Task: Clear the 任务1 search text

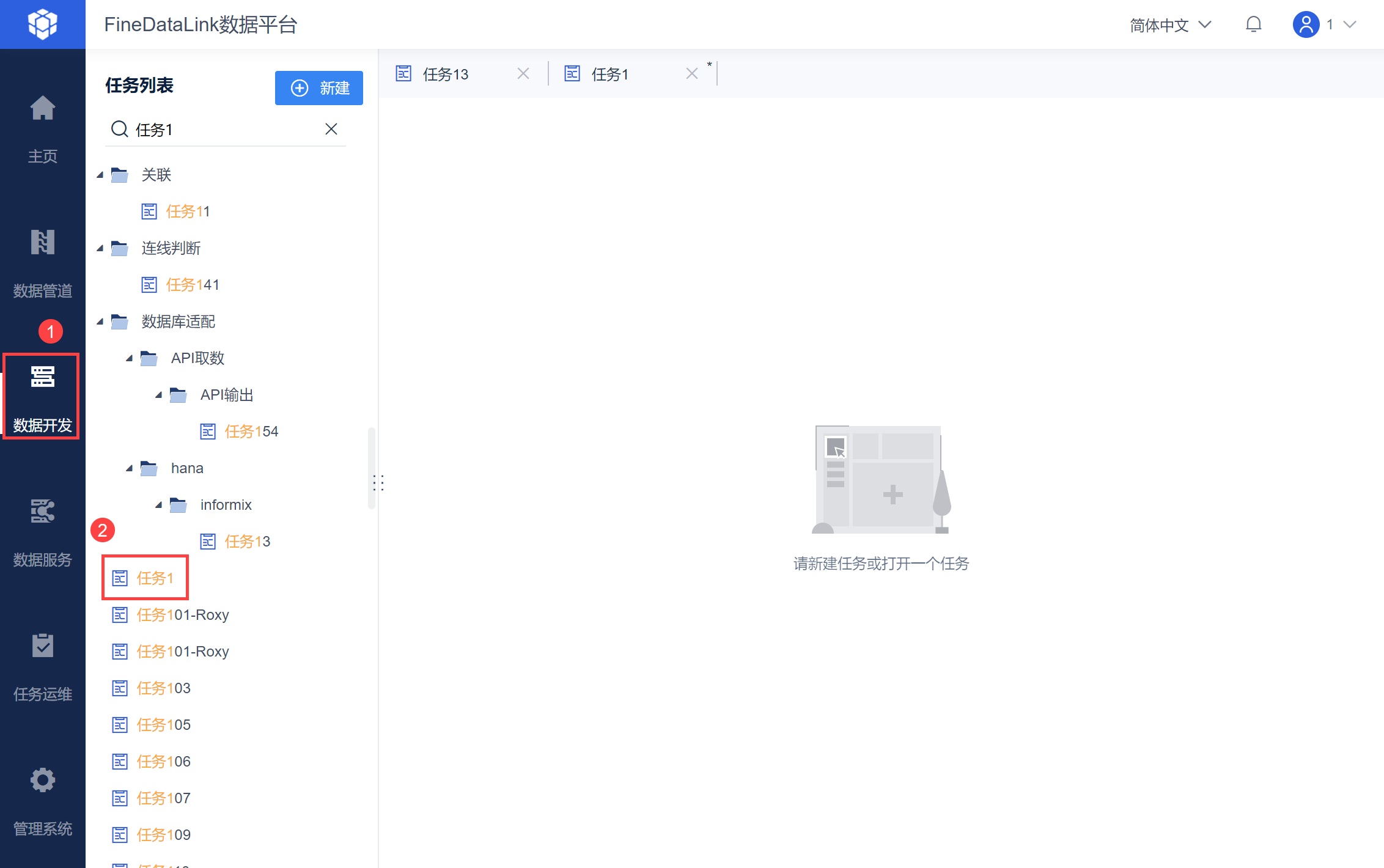Action: point(331,129)
